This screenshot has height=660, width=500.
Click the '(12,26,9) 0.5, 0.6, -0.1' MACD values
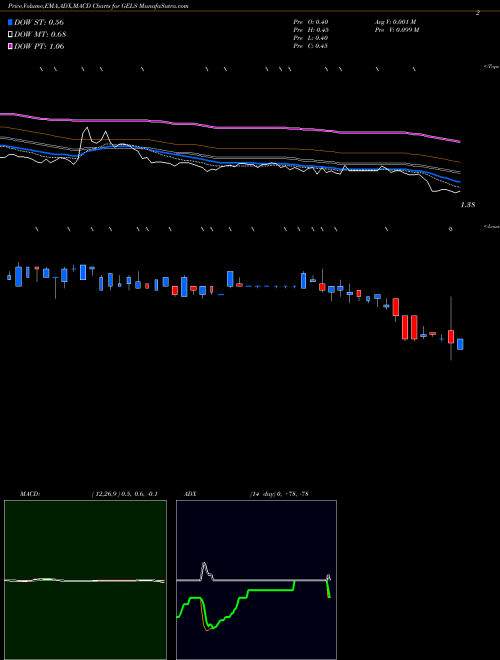124,494
